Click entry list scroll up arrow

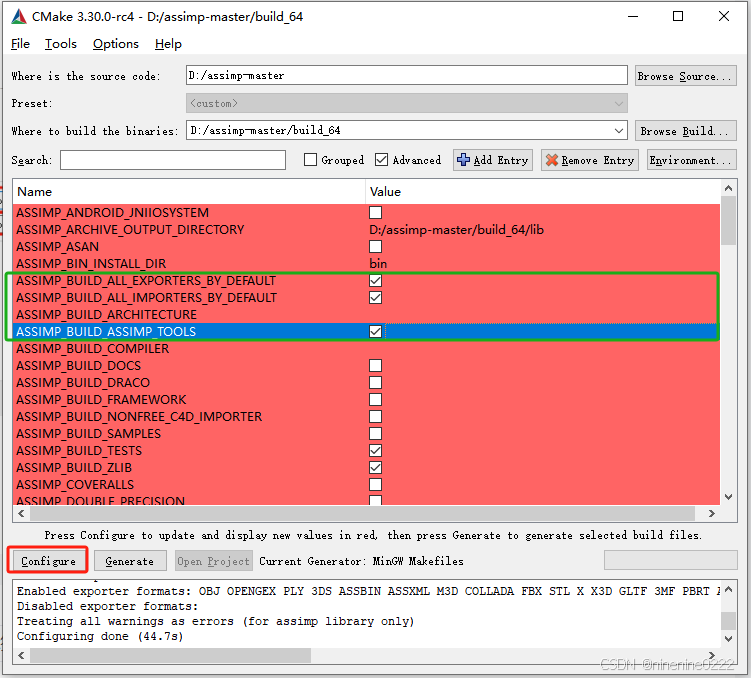tap(728, 188)
